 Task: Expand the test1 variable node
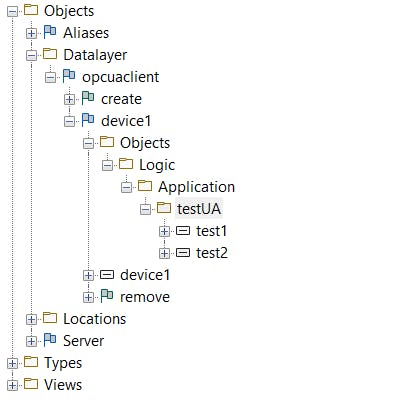tap(164, 231)
